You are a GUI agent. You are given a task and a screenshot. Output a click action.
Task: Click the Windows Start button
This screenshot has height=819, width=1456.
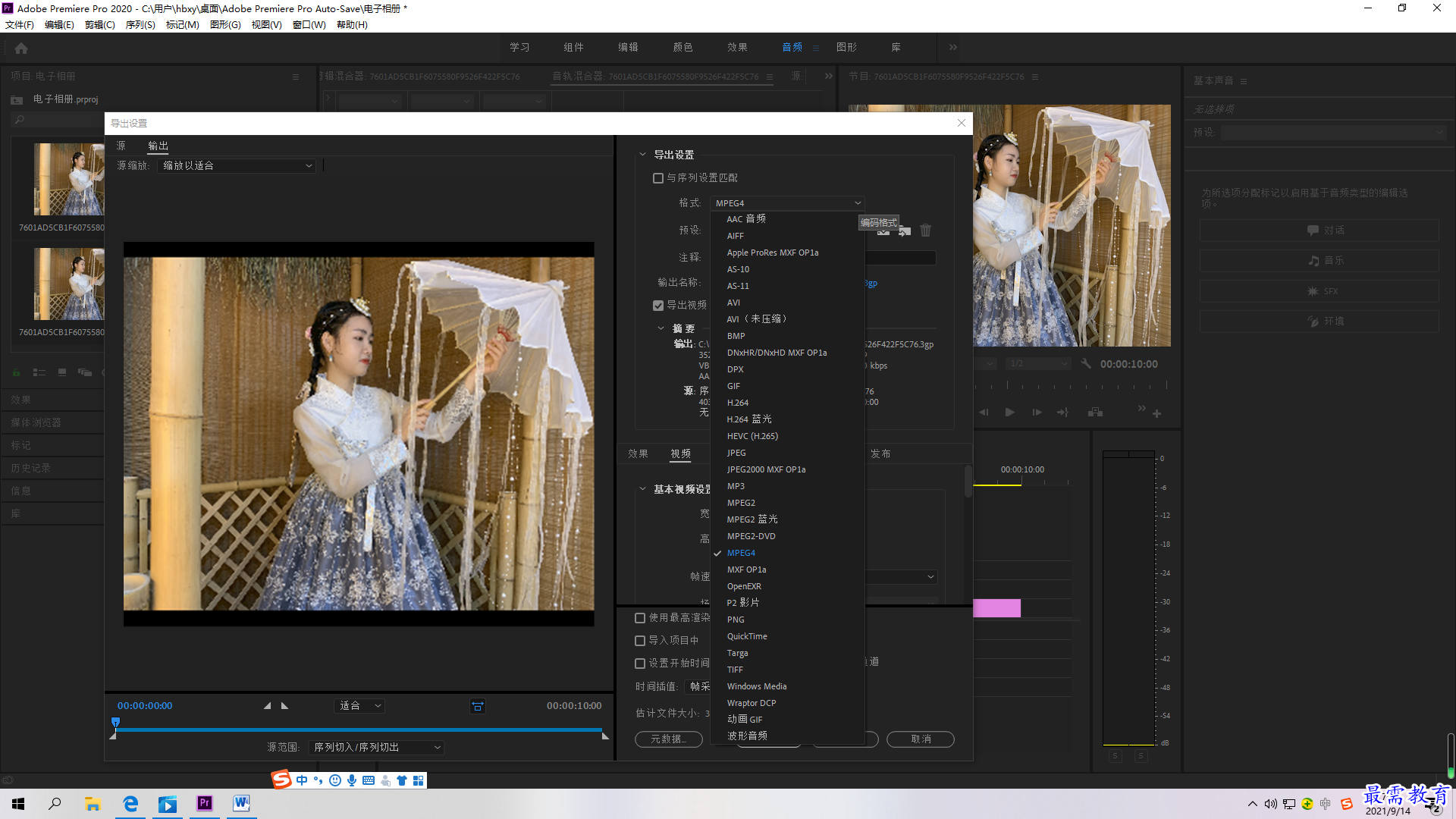[x=18, y=804]
